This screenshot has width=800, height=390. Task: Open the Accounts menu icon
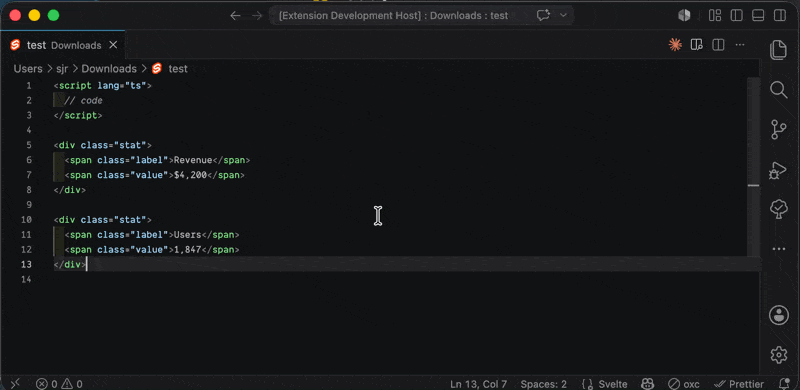tap(779, 315)
